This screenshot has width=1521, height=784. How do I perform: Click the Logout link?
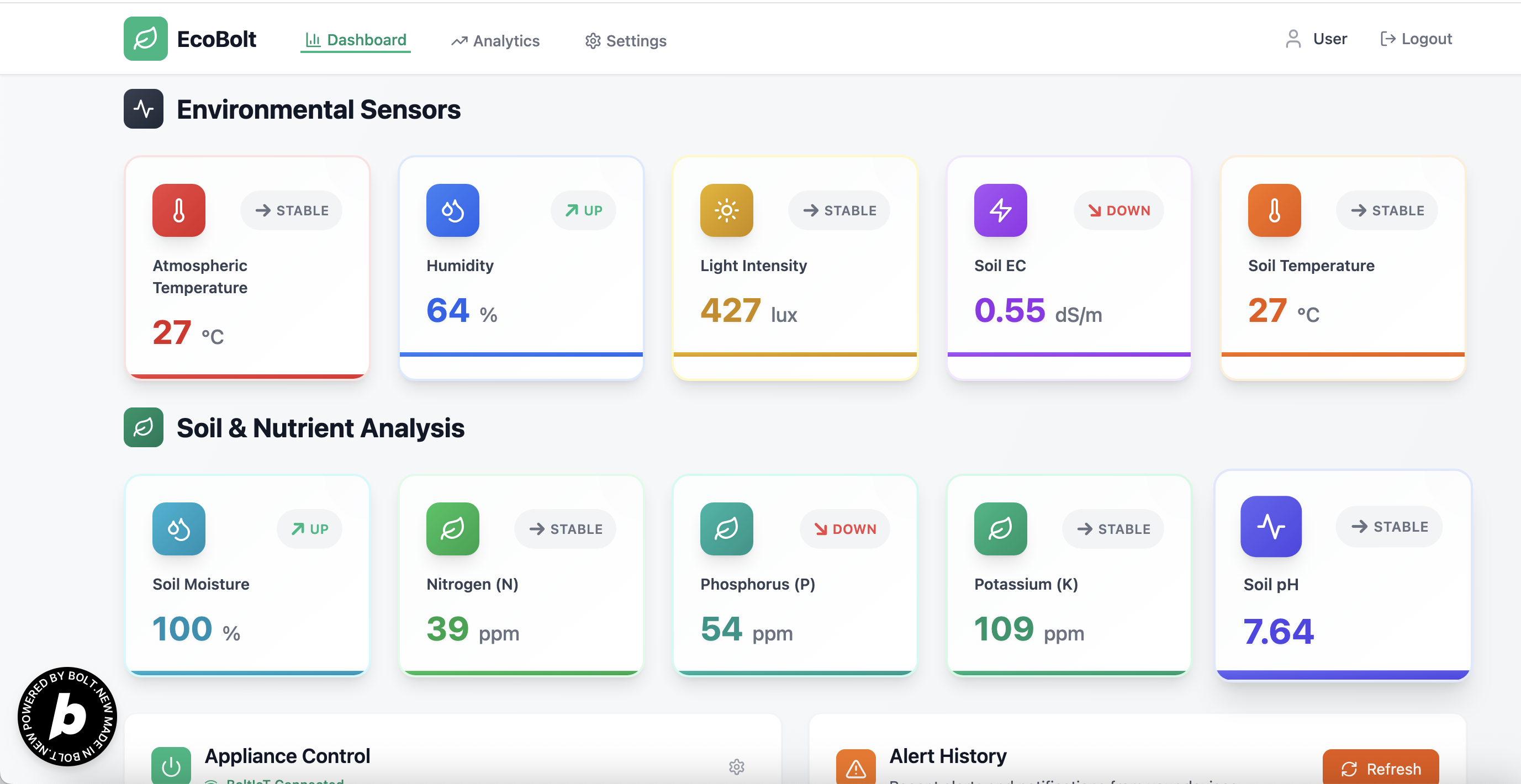1416,39
